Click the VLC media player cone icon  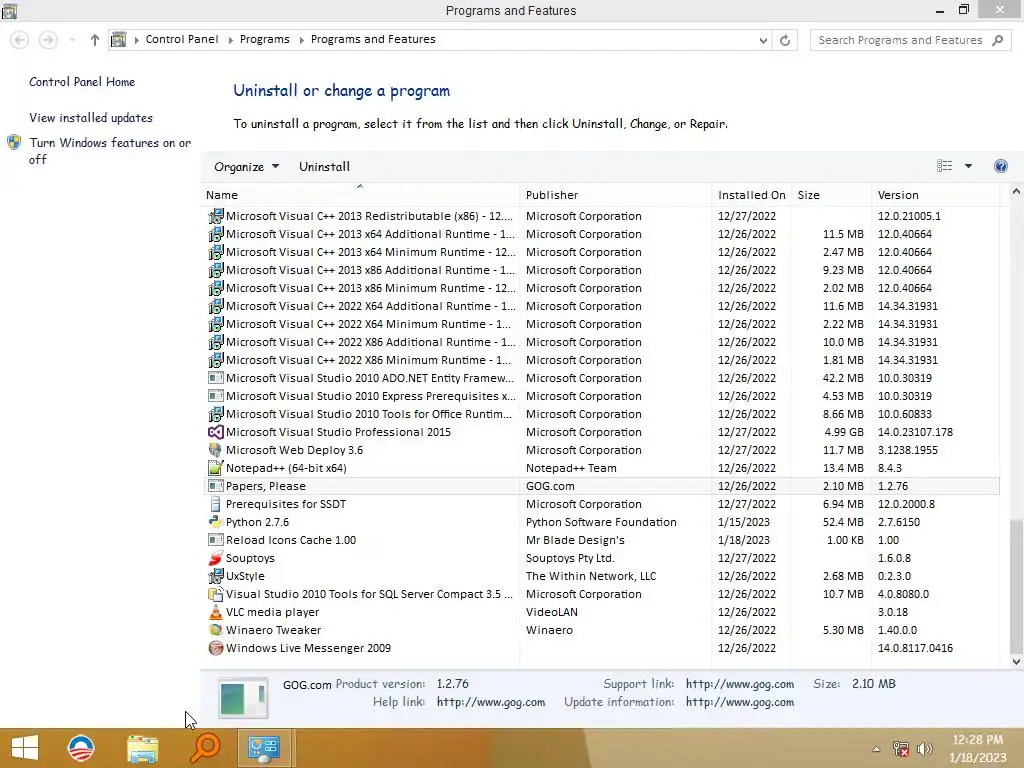coord(216,612)
